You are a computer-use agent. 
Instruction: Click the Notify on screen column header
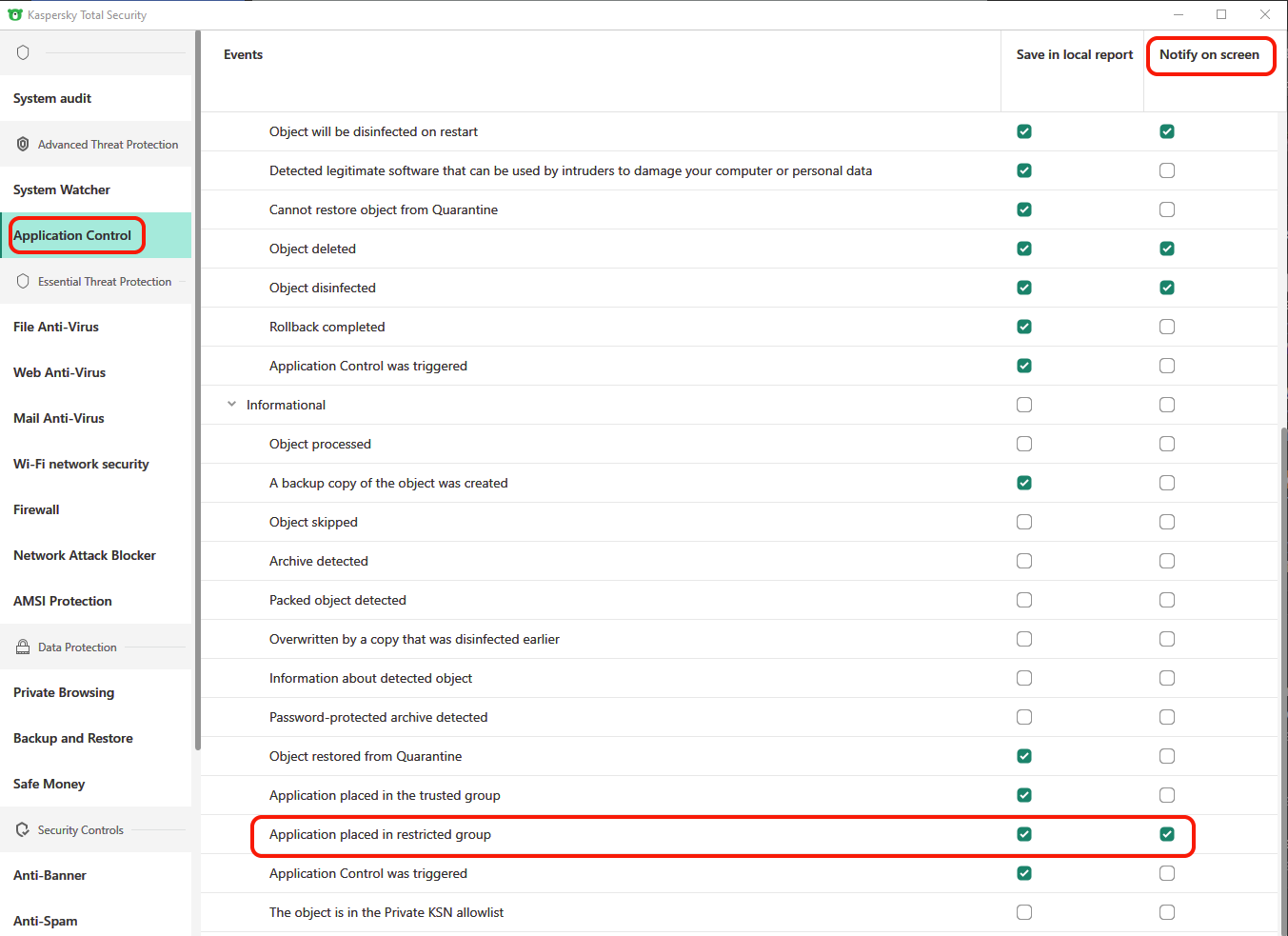tap(1209, 55)
